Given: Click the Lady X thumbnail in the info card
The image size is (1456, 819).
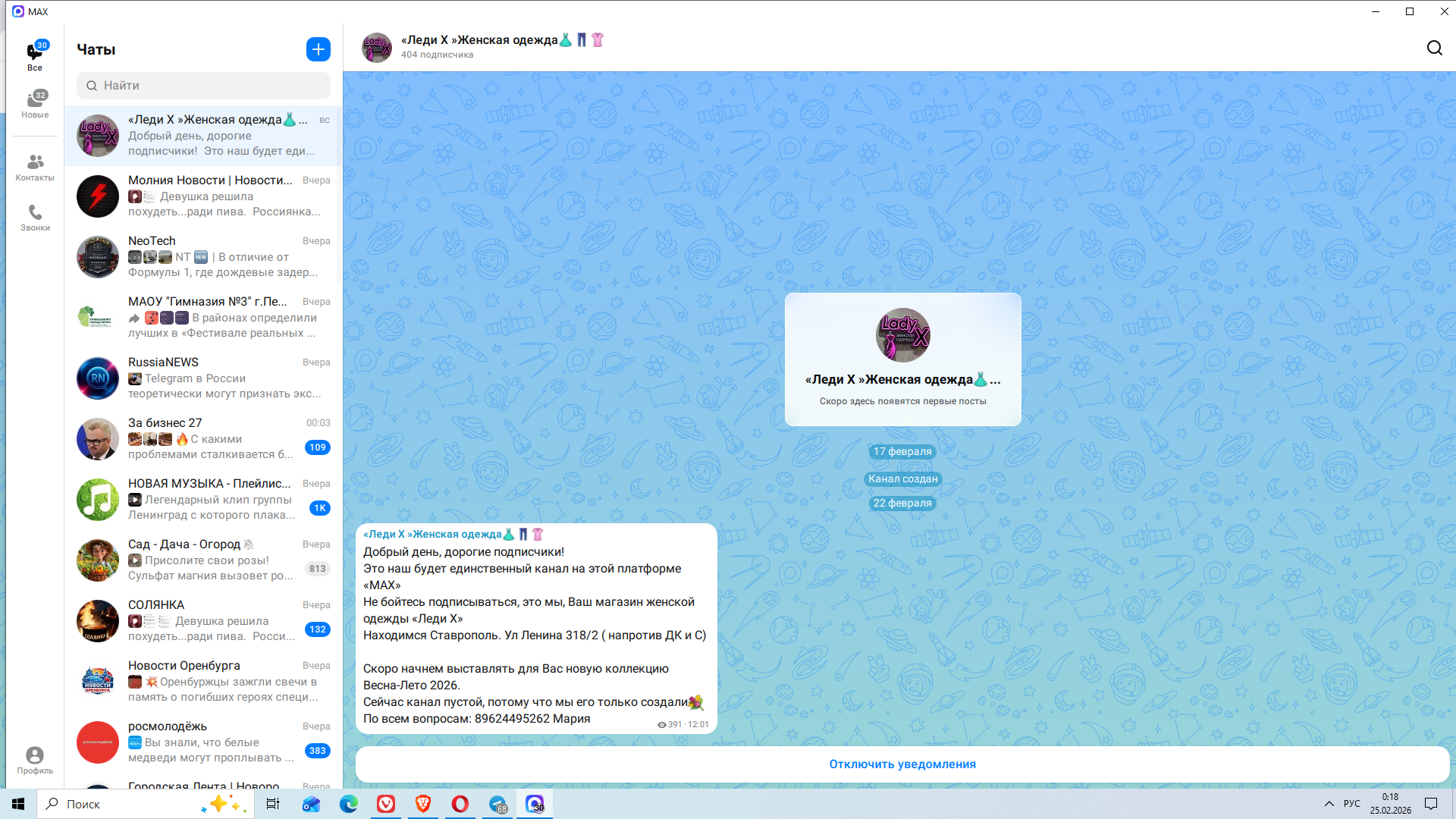Looking at the screenshot, I should click(902, 335).
